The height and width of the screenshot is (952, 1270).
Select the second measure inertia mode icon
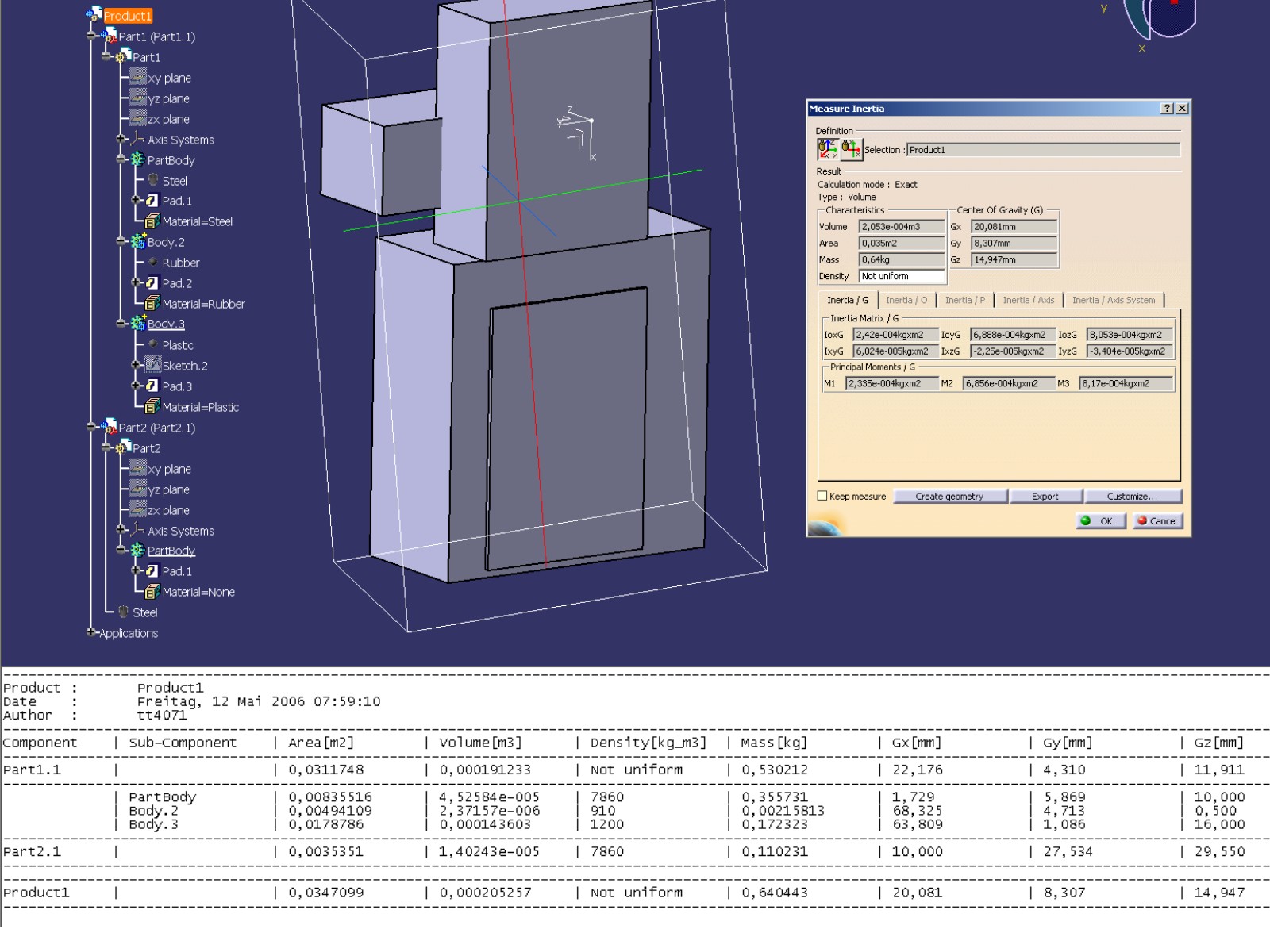coord(852,148)
